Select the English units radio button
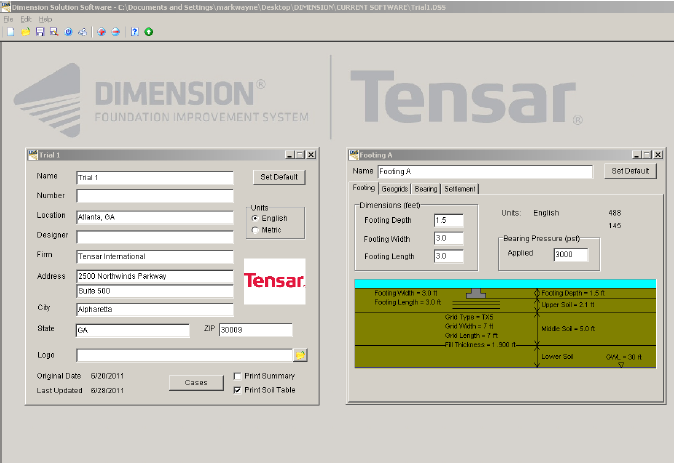The image size is (674, 463). coord(254,217)
